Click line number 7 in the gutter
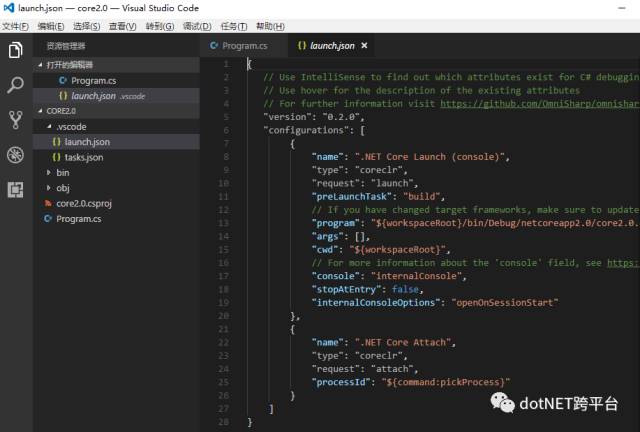Viewport: 640px width, 432px height. point(227,144)
